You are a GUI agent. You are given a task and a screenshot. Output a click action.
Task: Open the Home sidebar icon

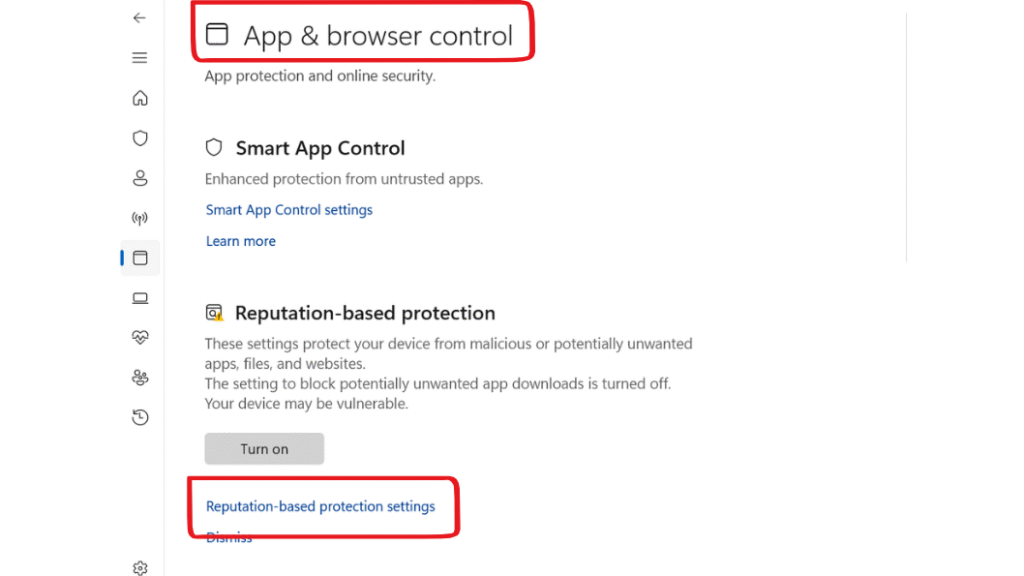[x=140, y=98]
